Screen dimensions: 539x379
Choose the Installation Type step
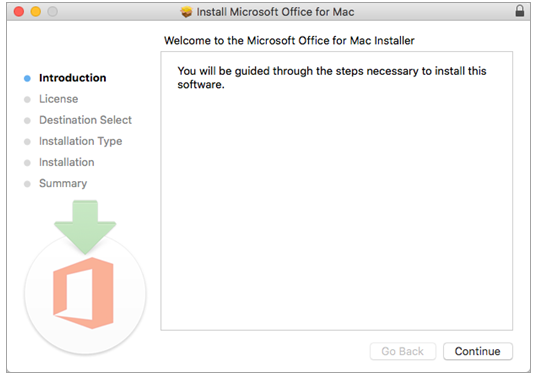pyautogui.click(x=80, y=141)
